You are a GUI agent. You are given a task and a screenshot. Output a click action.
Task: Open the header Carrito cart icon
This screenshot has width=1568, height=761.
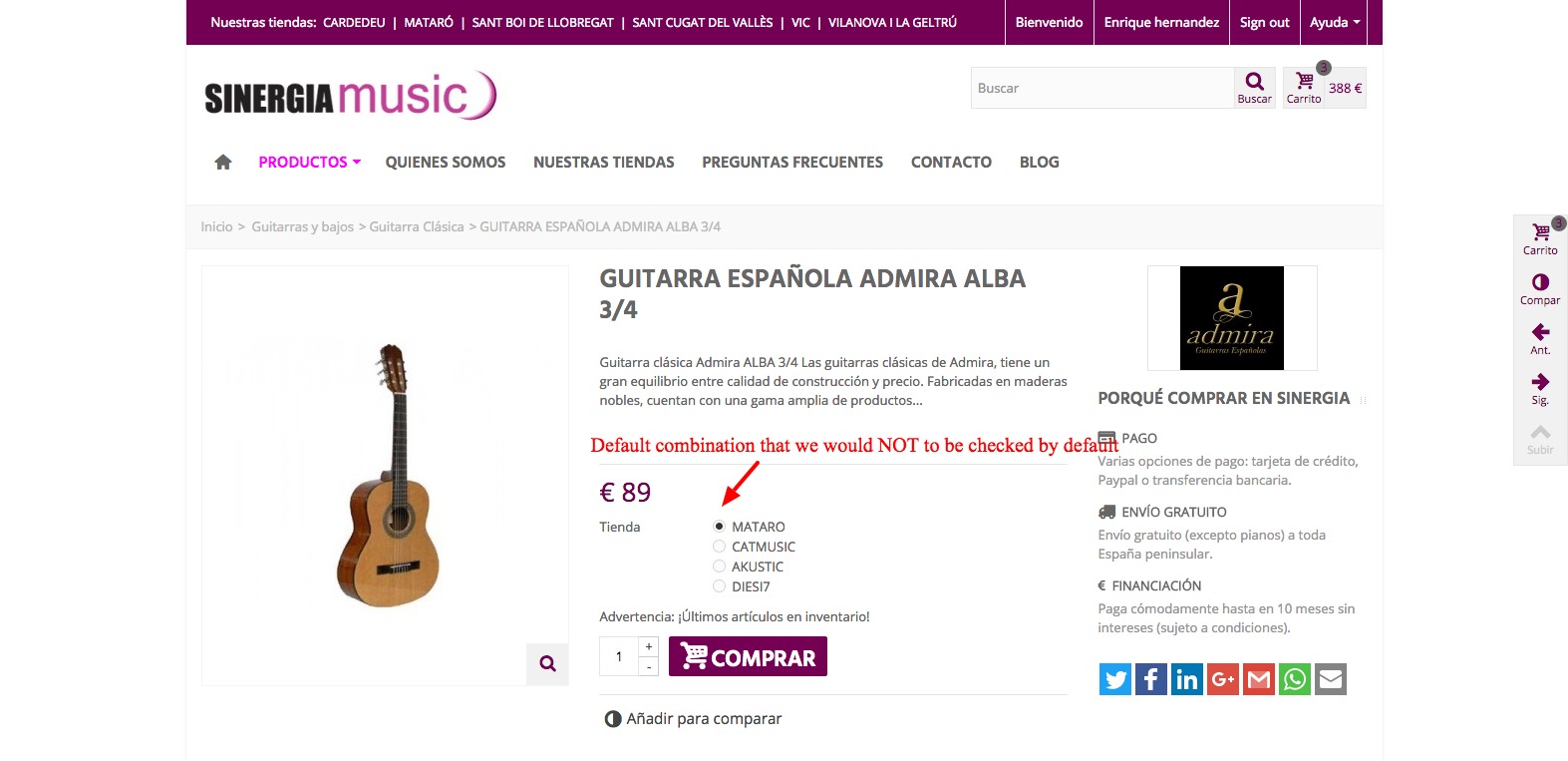[1304, 88]
